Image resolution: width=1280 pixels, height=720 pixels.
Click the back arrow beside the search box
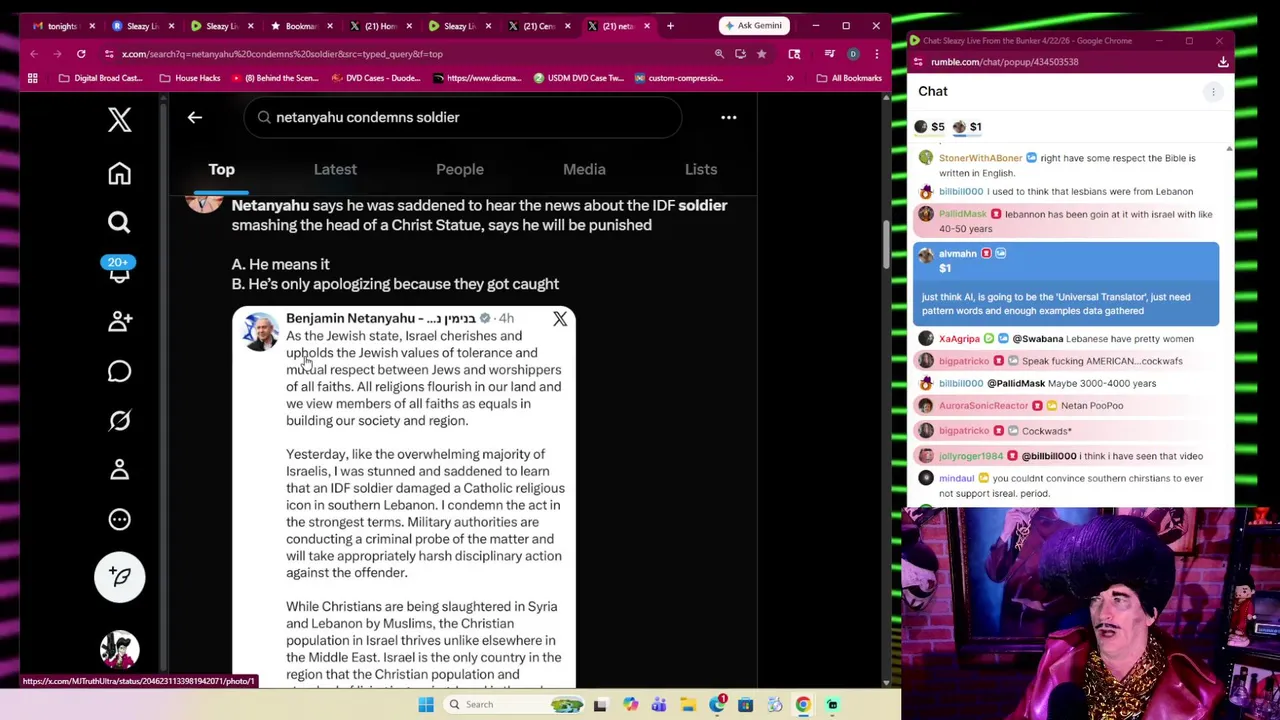tap(195, 117)
